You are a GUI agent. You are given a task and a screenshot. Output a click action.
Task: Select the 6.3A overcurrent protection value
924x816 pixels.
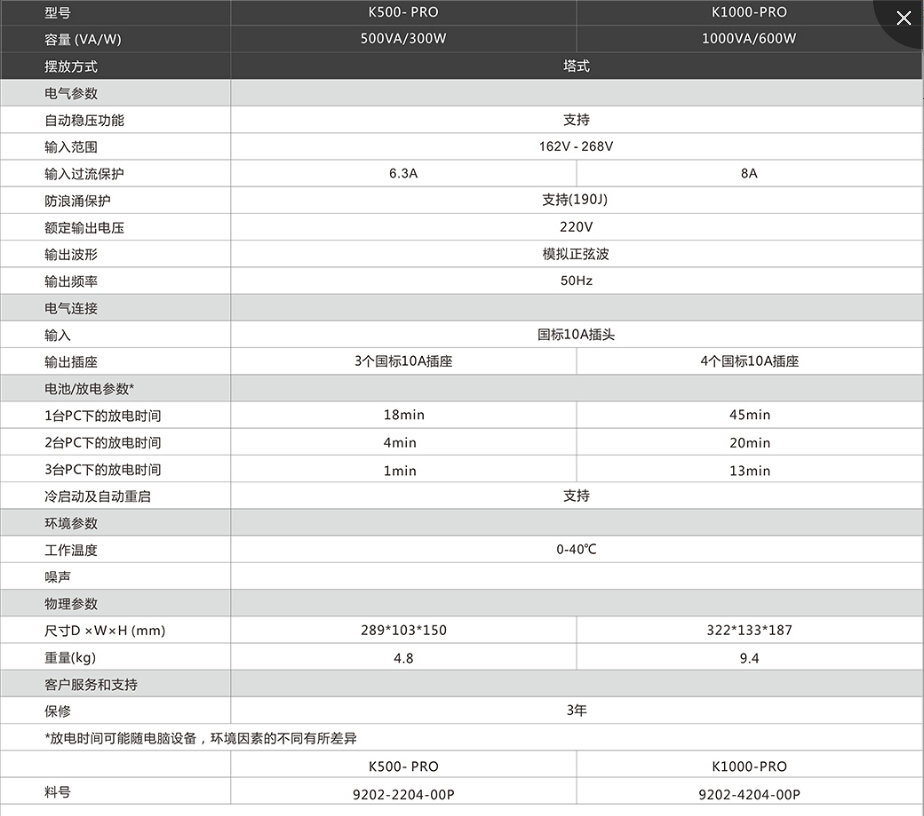403,173
